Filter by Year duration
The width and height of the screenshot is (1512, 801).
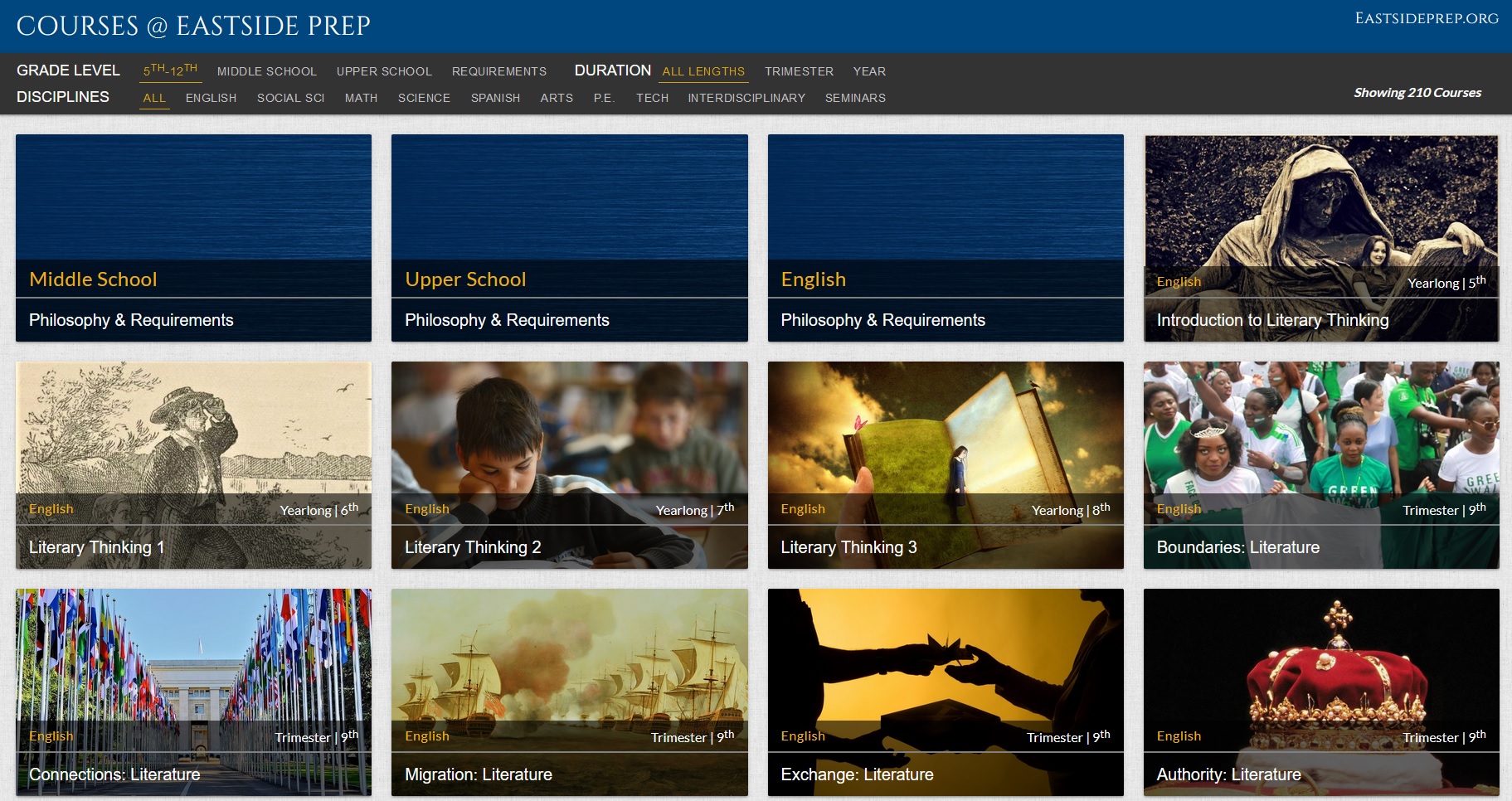(869, 71)
